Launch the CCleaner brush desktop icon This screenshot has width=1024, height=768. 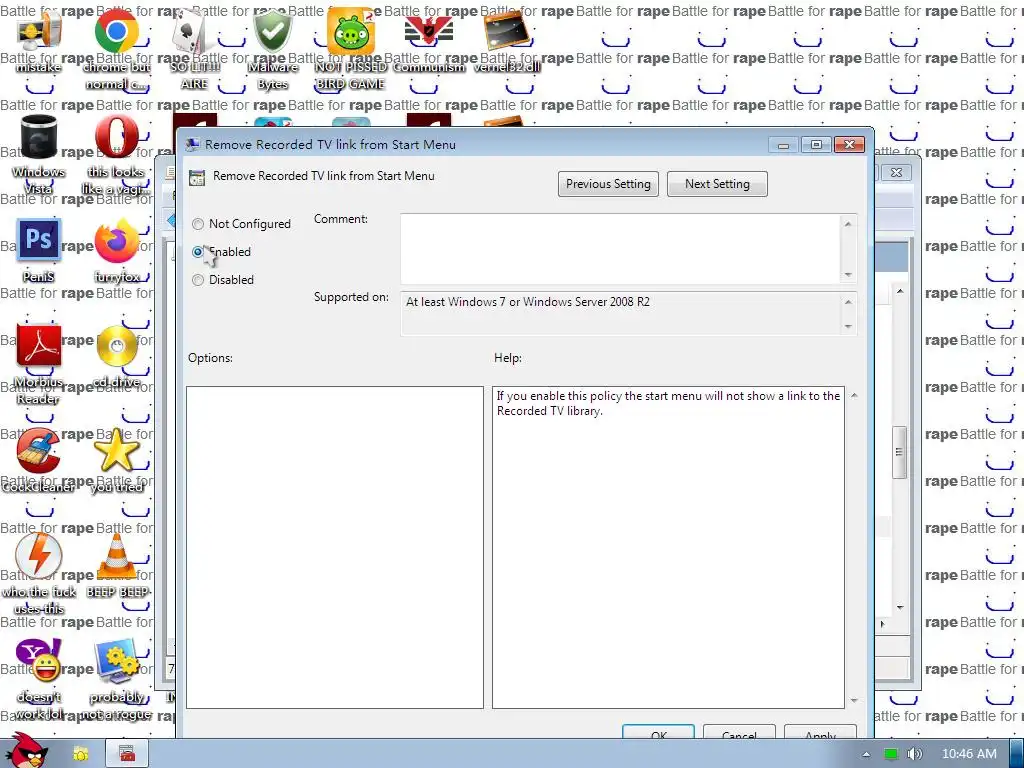39,451
